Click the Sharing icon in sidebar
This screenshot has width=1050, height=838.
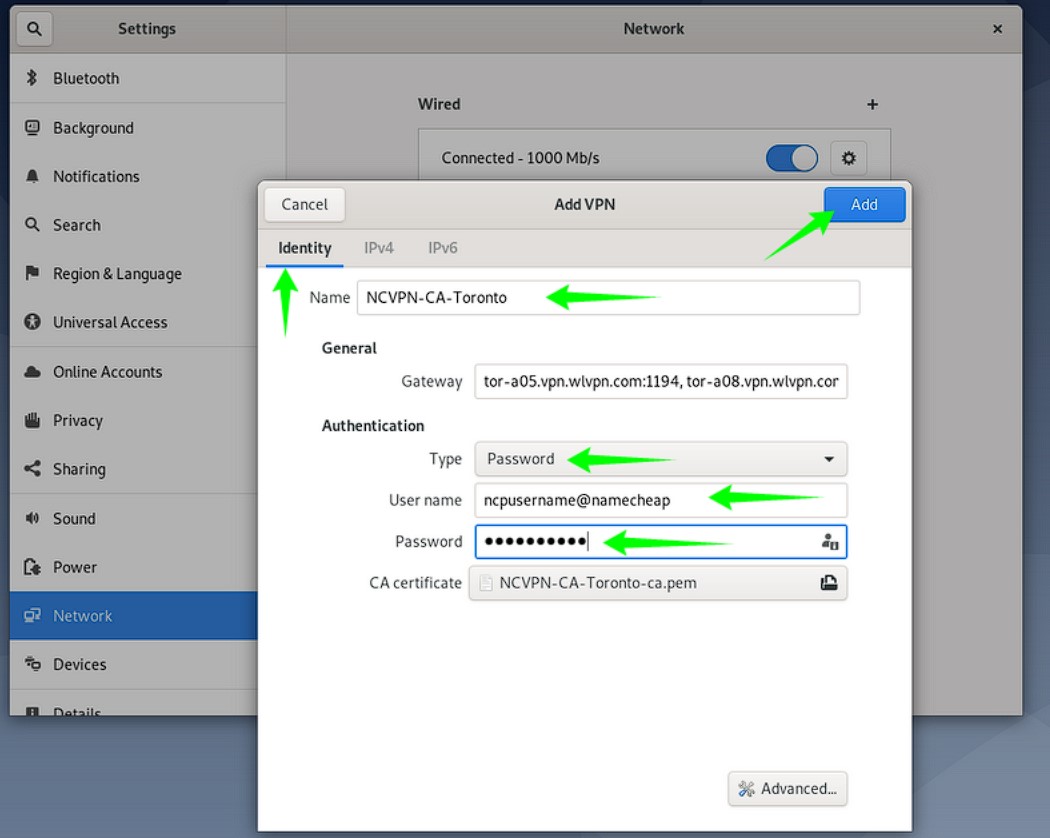[x=32, y=469]
